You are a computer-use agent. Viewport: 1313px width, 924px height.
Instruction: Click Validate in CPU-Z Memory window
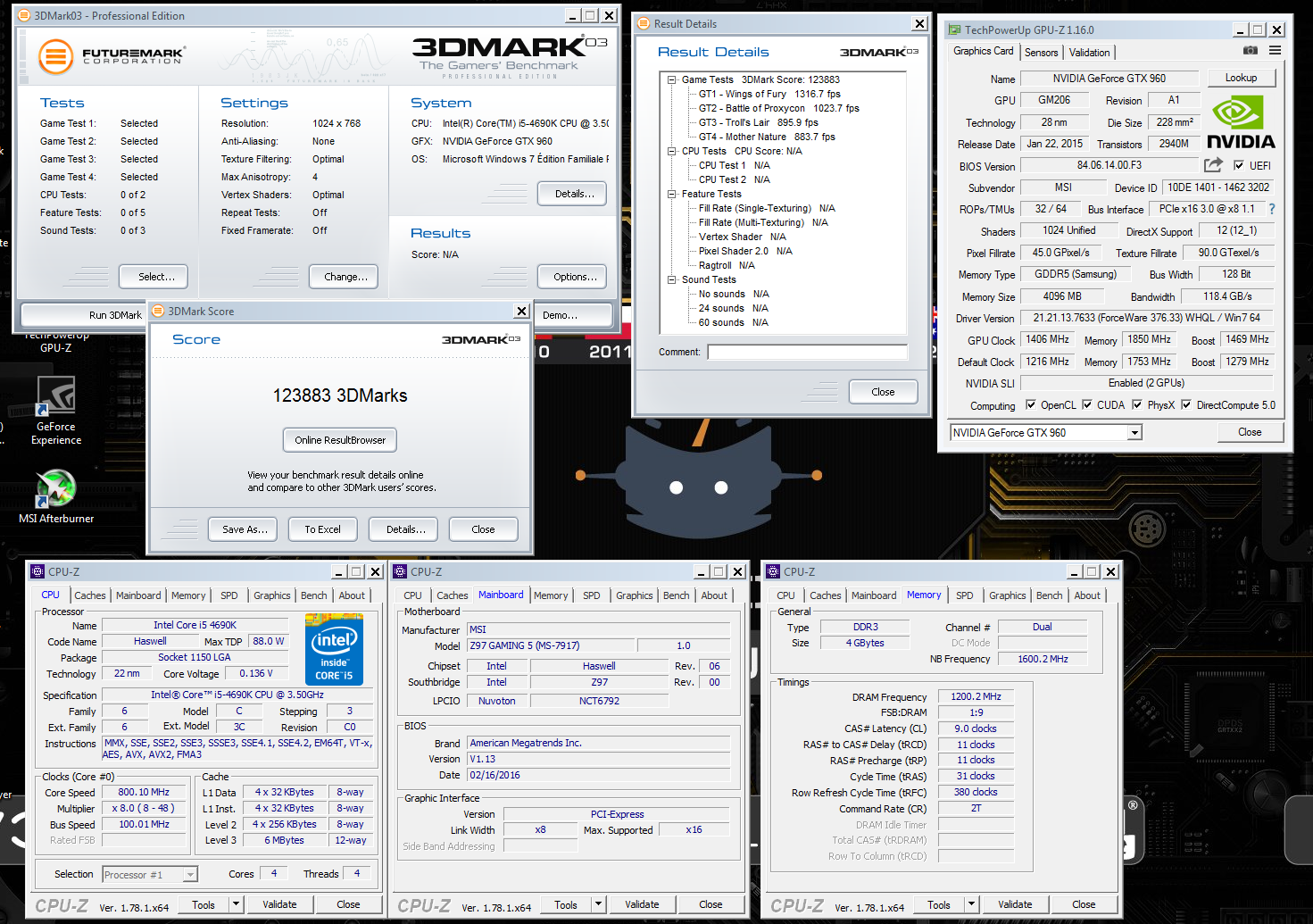pos(1015,904)
